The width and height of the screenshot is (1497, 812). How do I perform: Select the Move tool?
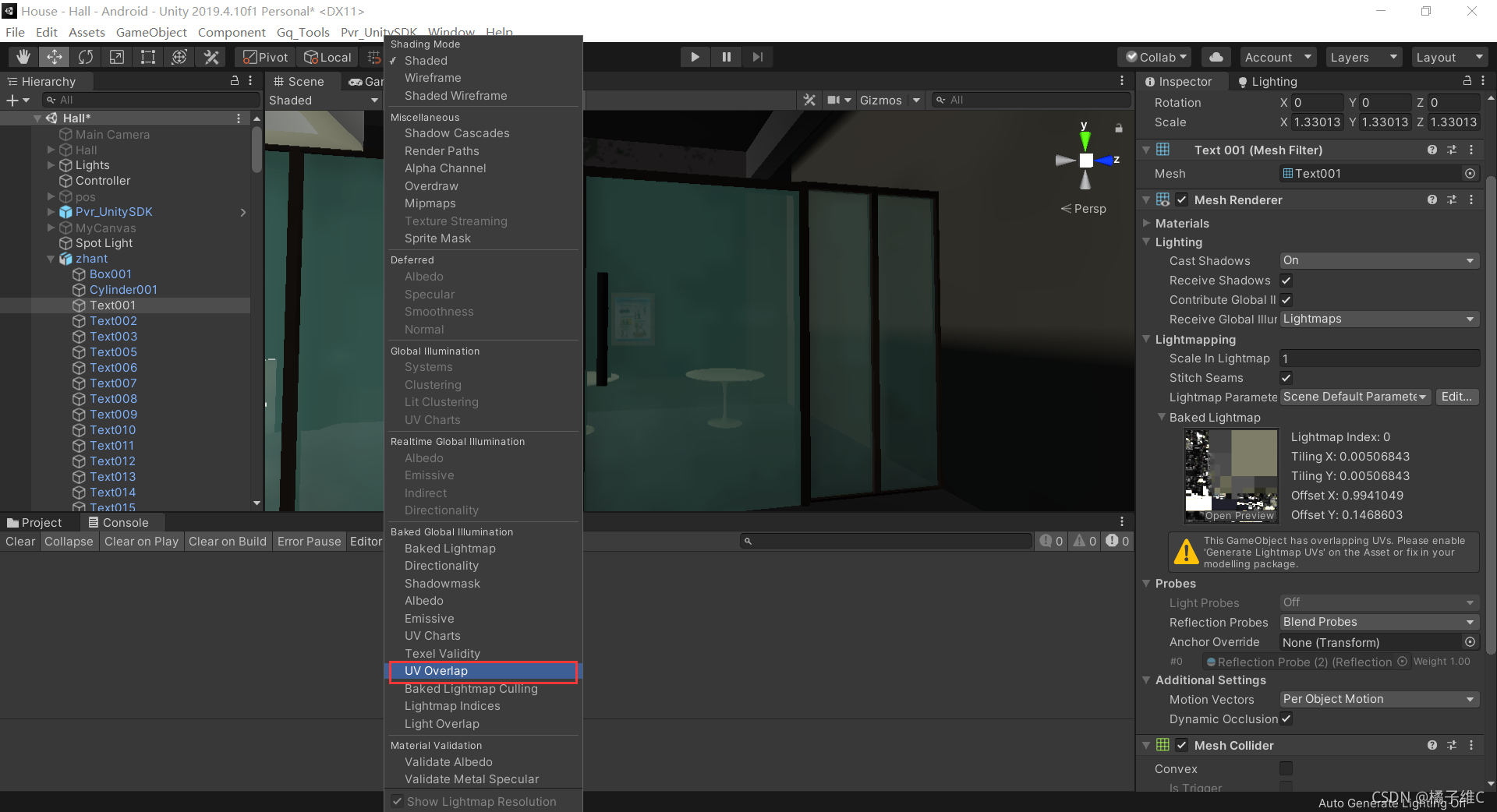(x=55, y=57)
